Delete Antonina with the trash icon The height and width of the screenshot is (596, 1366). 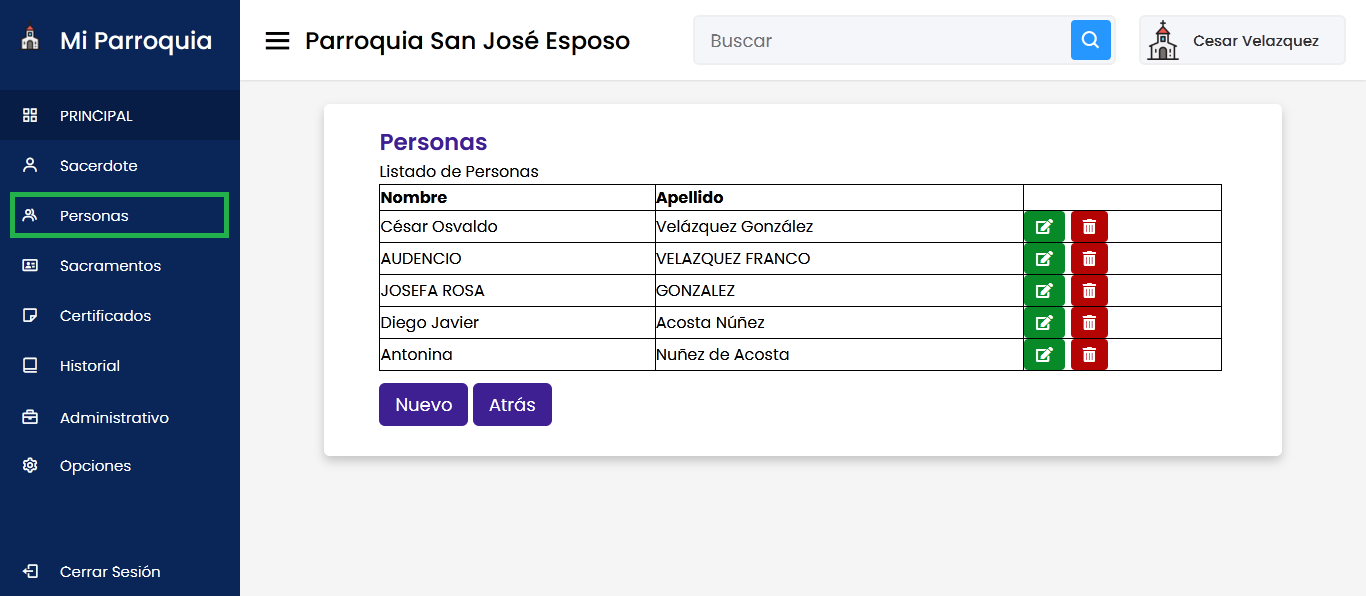[1089, 355]
